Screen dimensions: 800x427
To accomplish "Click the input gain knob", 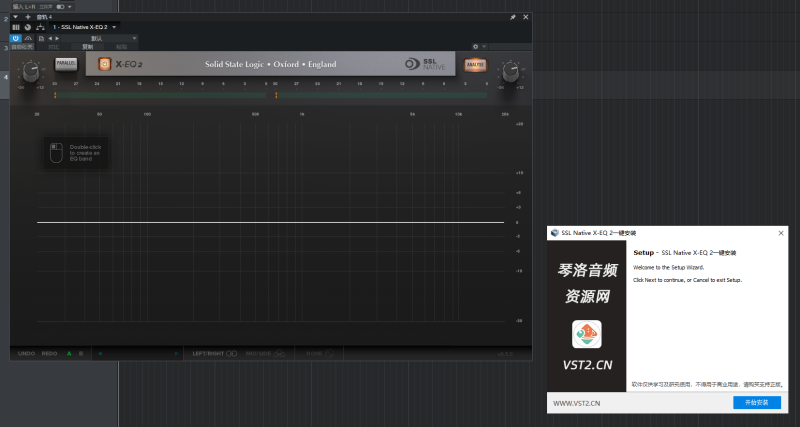I will pyautogui.click(x=31, y=72).
